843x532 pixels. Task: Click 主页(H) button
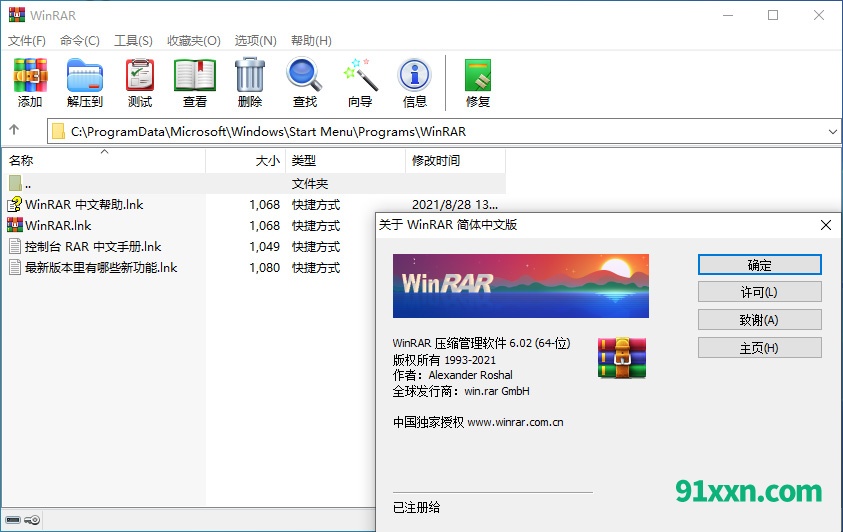pyautogui.click(x=760, y=348)
